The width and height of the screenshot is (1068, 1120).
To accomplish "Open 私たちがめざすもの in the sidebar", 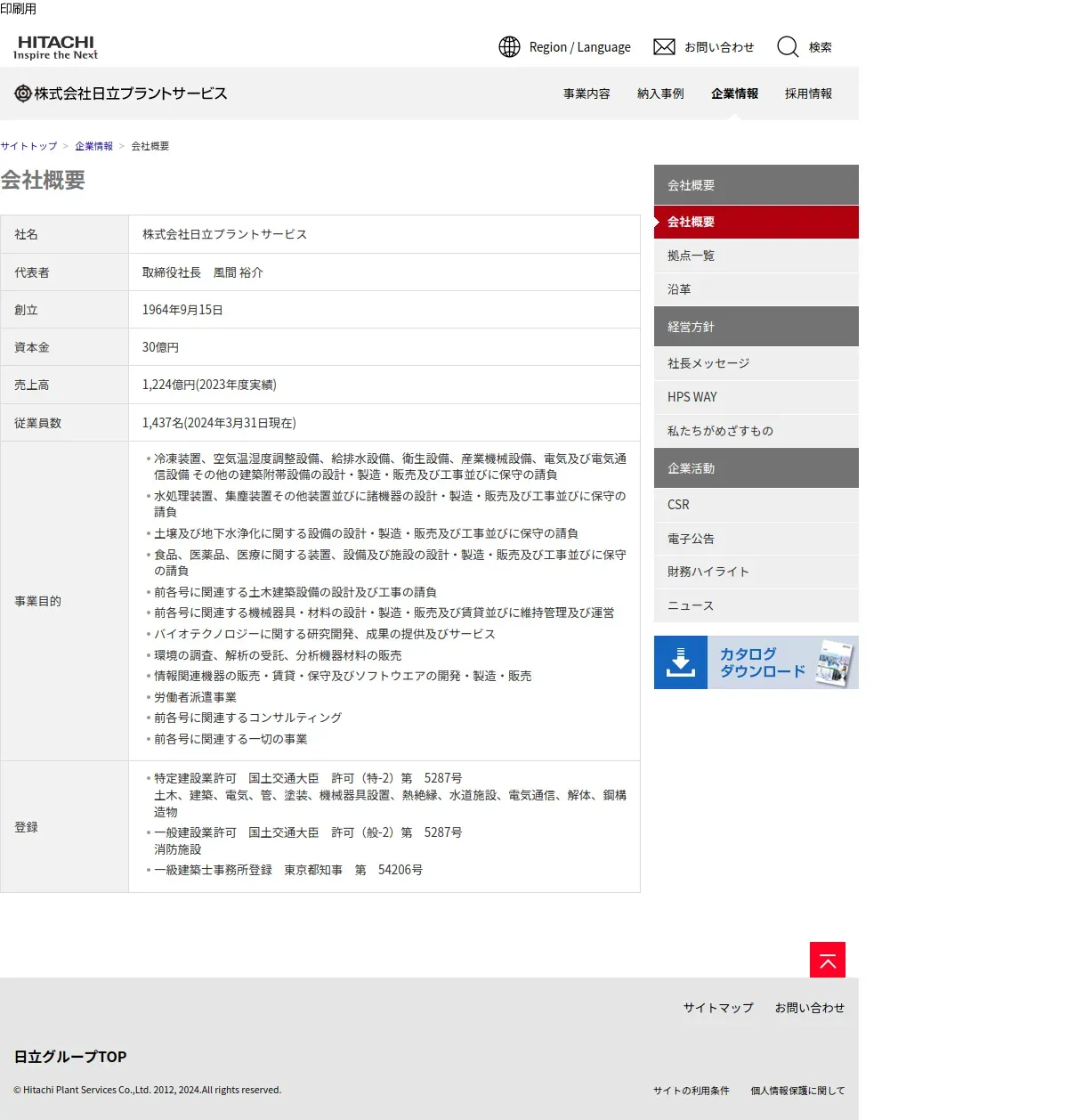I will pyautogui.click(x=756, y=431).
